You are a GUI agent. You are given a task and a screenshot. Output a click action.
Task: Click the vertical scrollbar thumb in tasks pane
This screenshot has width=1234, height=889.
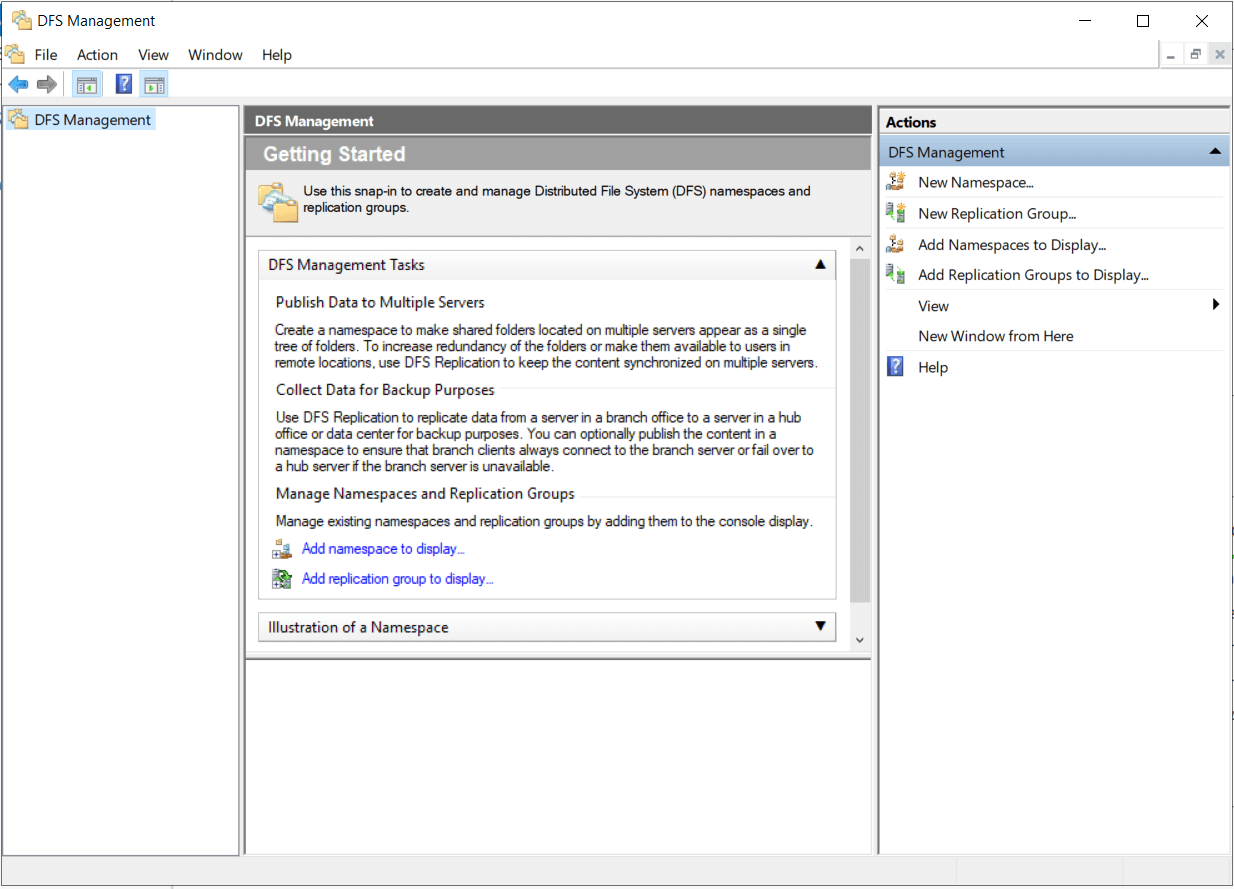(860, 430)
